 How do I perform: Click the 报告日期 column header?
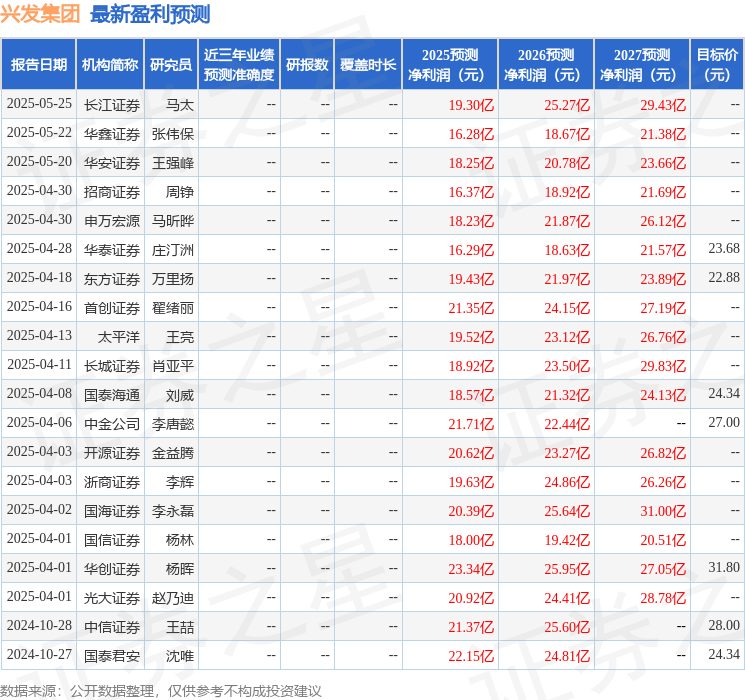point(38,65)
